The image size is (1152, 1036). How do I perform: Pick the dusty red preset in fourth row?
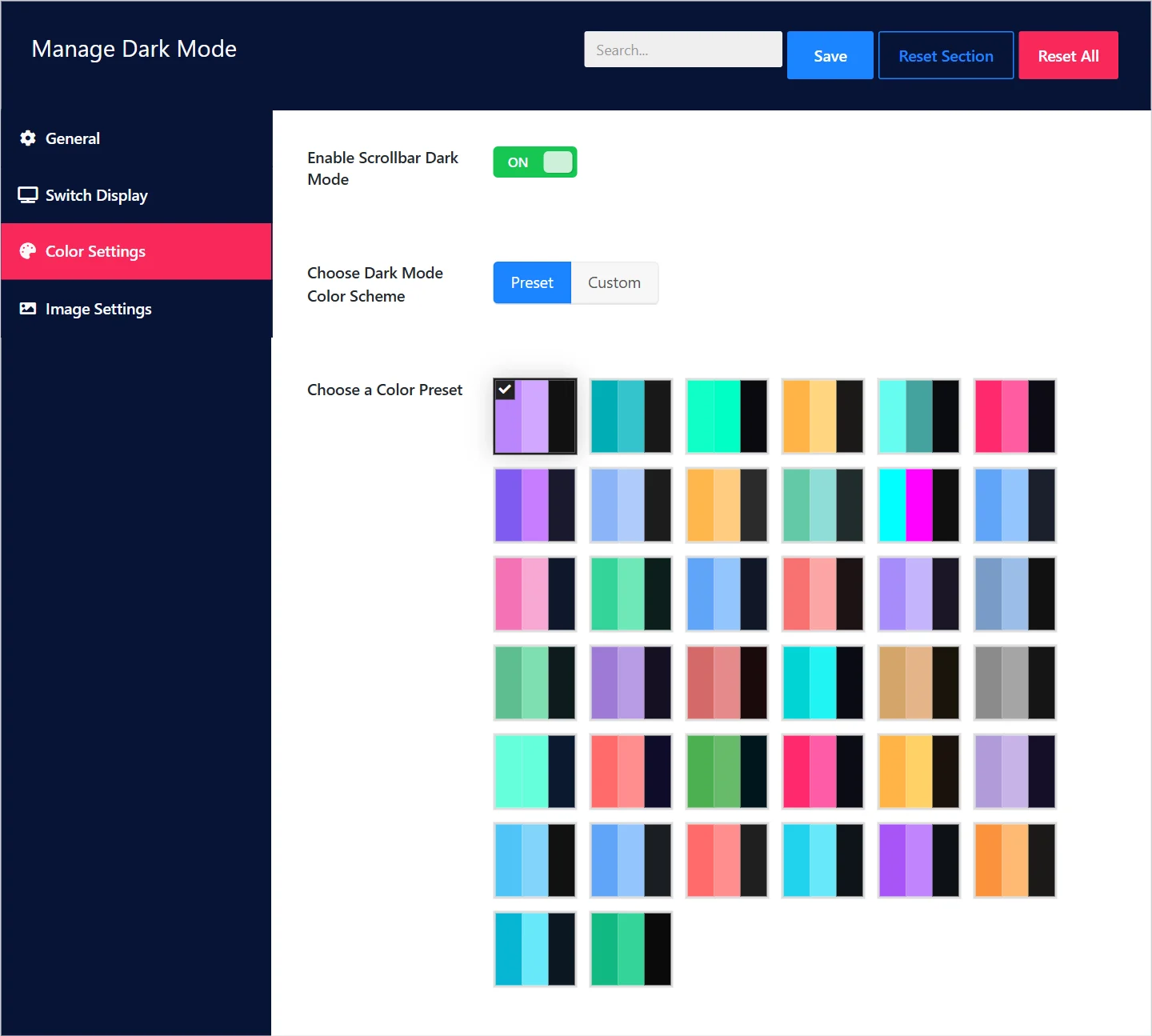pyautogui.click(x=727, y=682)
